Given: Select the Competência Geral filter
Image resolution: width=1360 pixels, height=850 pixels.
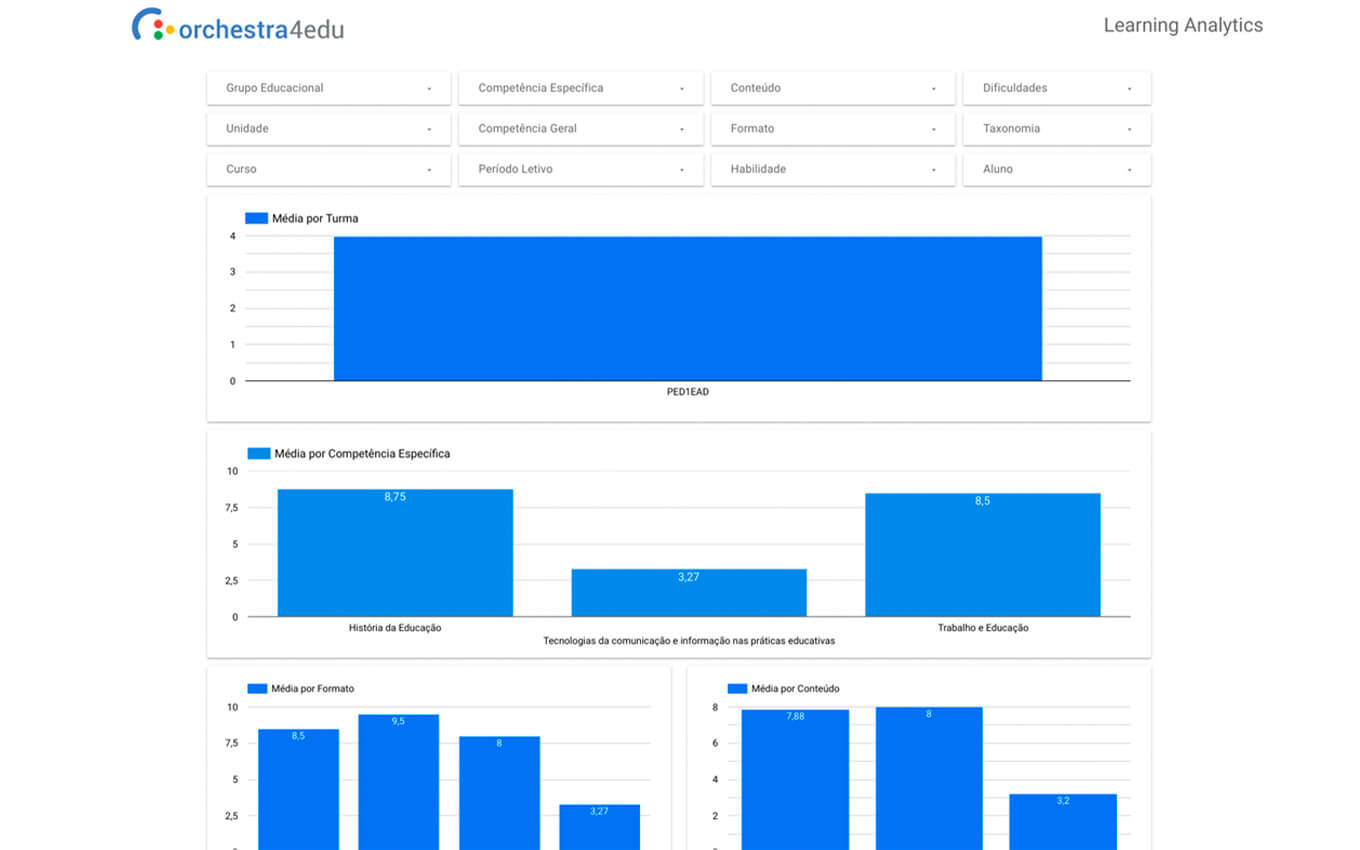Looking at the screenshot, I should point(580,129).
